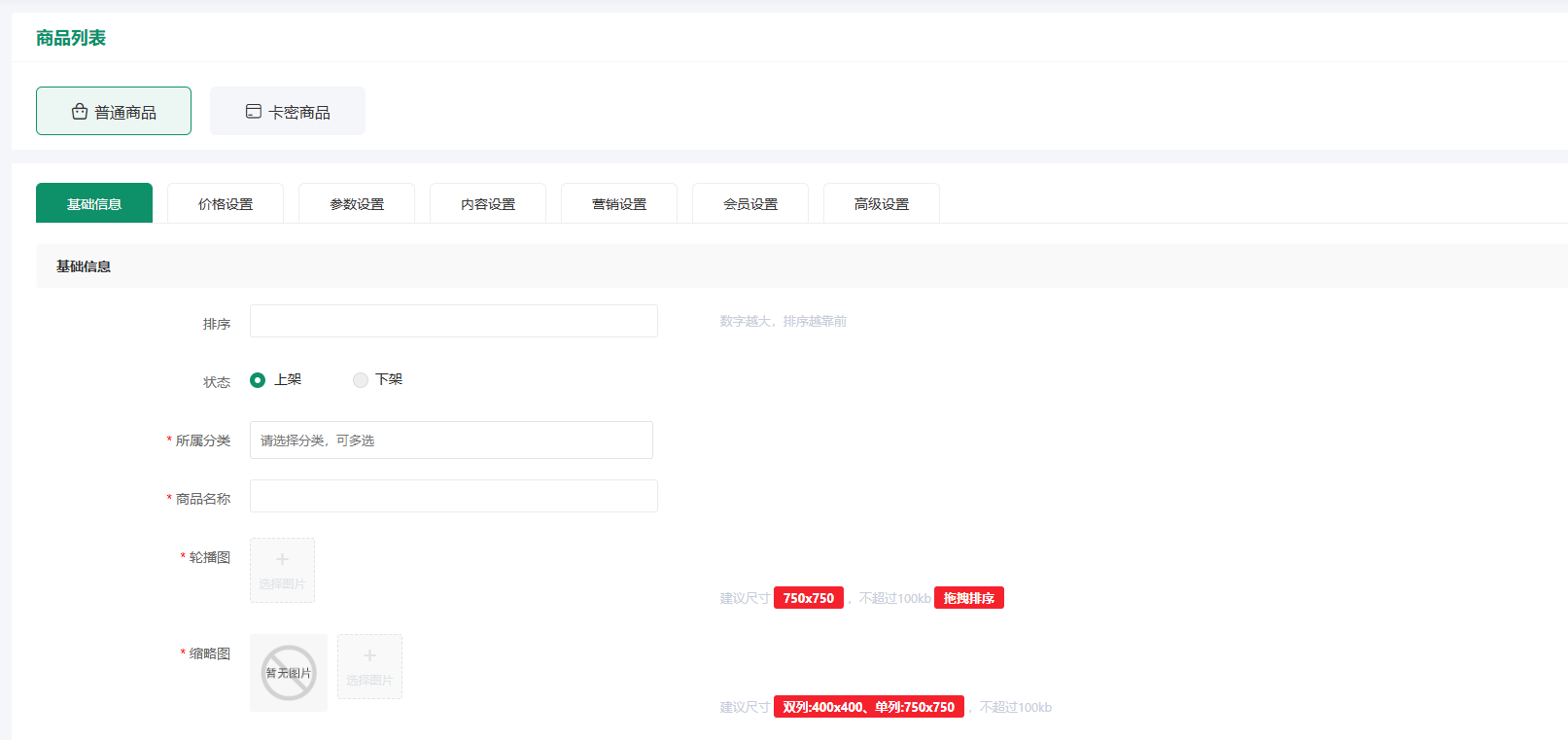Open the 高级设置 tab
Image resolution: width=1568 pixels, height=740 pixels.
(882, 204)
